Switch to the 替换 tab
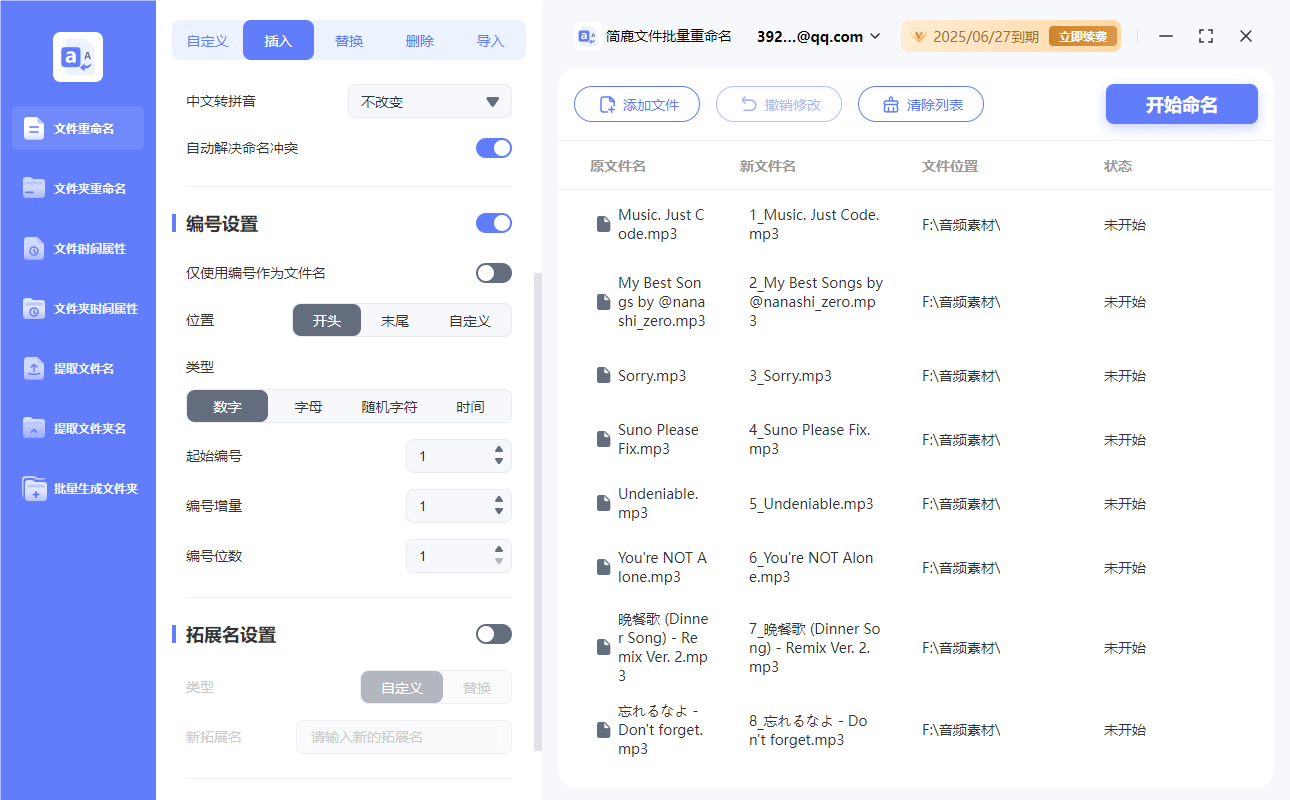Screen dimensions: 1290x800 point(348,39)
